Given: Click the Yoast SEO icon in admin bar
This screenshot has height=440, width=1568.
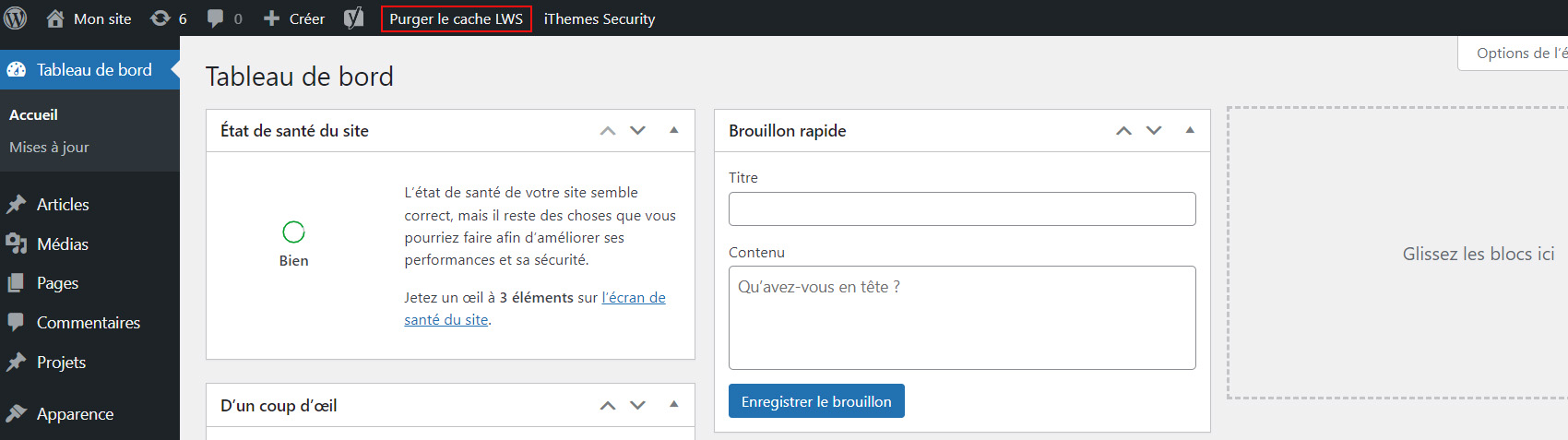Looking at the screenshot, I should point(353,18).
